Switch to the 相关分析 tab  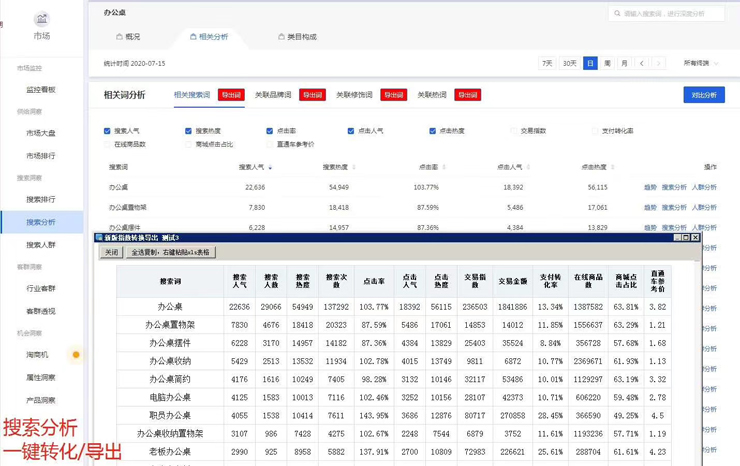[x=209, y=37]
